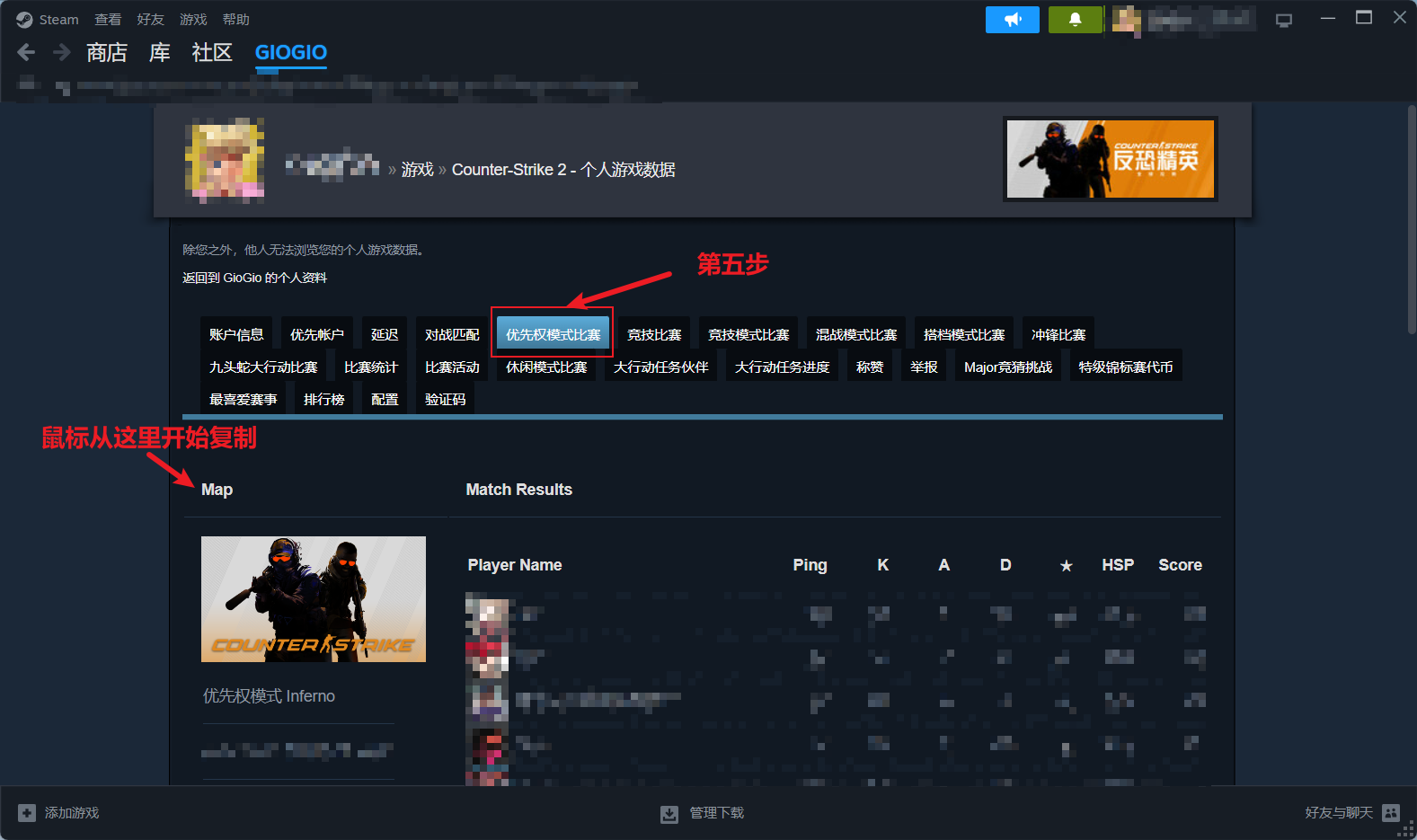This screenshot has height=840, width=1417.
Task: Select the 优先帐户 tab
Action: (317, 334)
